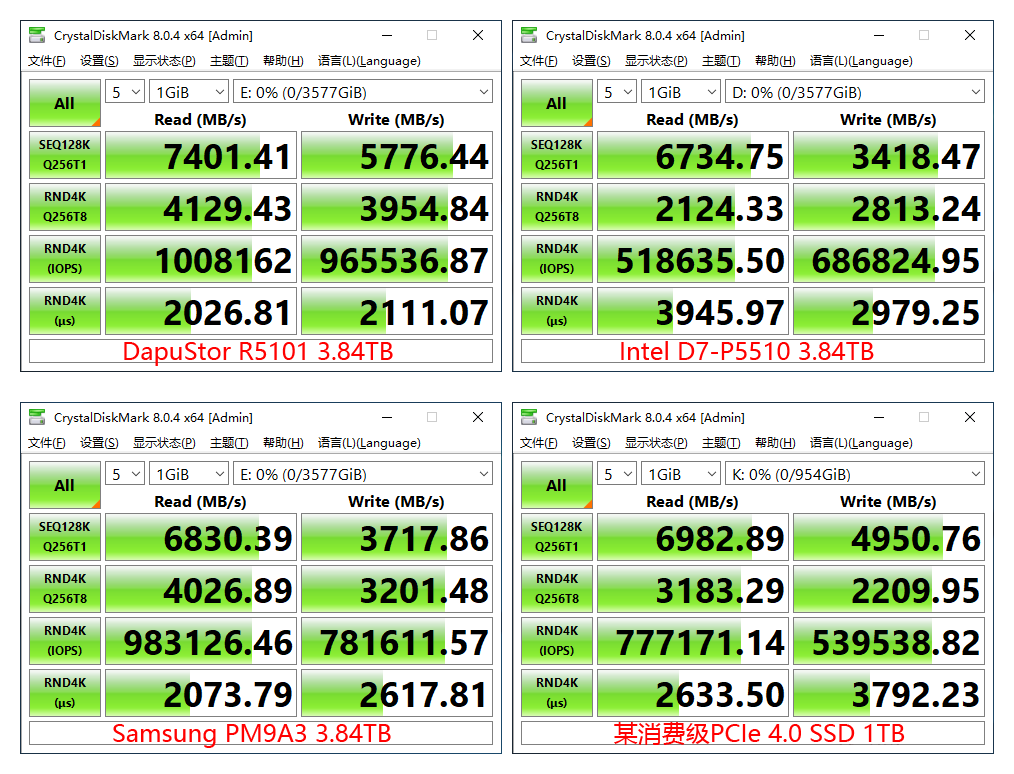Open test count dropdown in DapuStor window
This screenshot has height=774, width=1014.
pyautogui.click(x=125, y=92)
